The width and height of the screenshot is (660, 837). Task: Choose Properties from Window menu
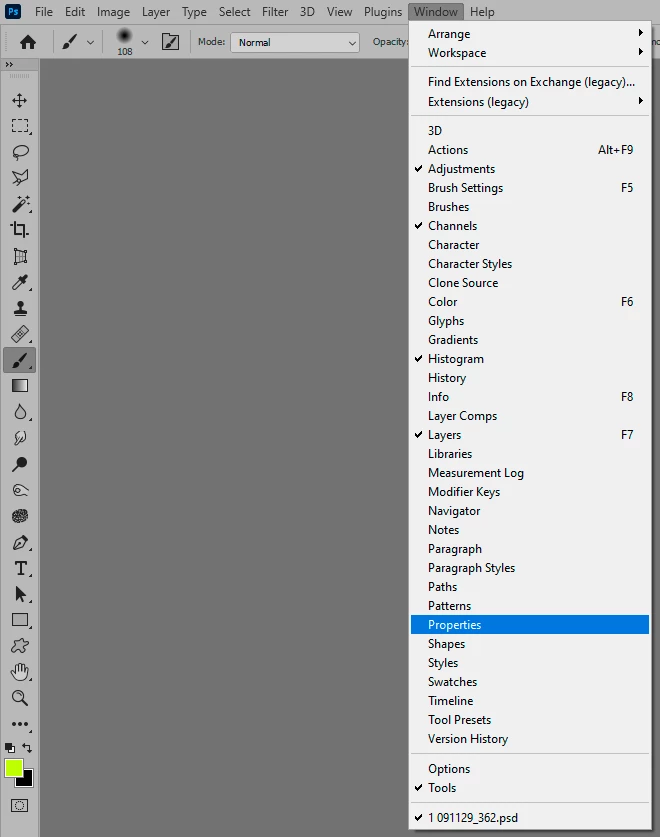pos(530,625)
